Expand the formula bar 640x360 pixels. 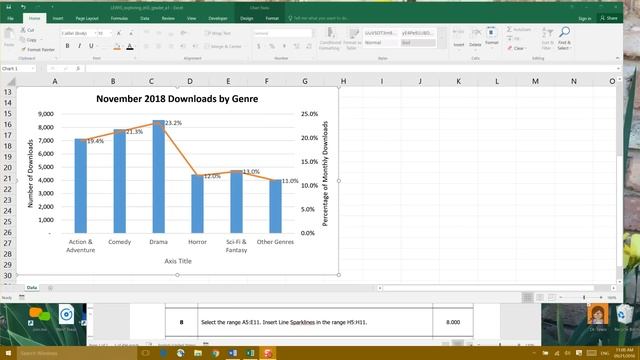[x=618, y=69]
